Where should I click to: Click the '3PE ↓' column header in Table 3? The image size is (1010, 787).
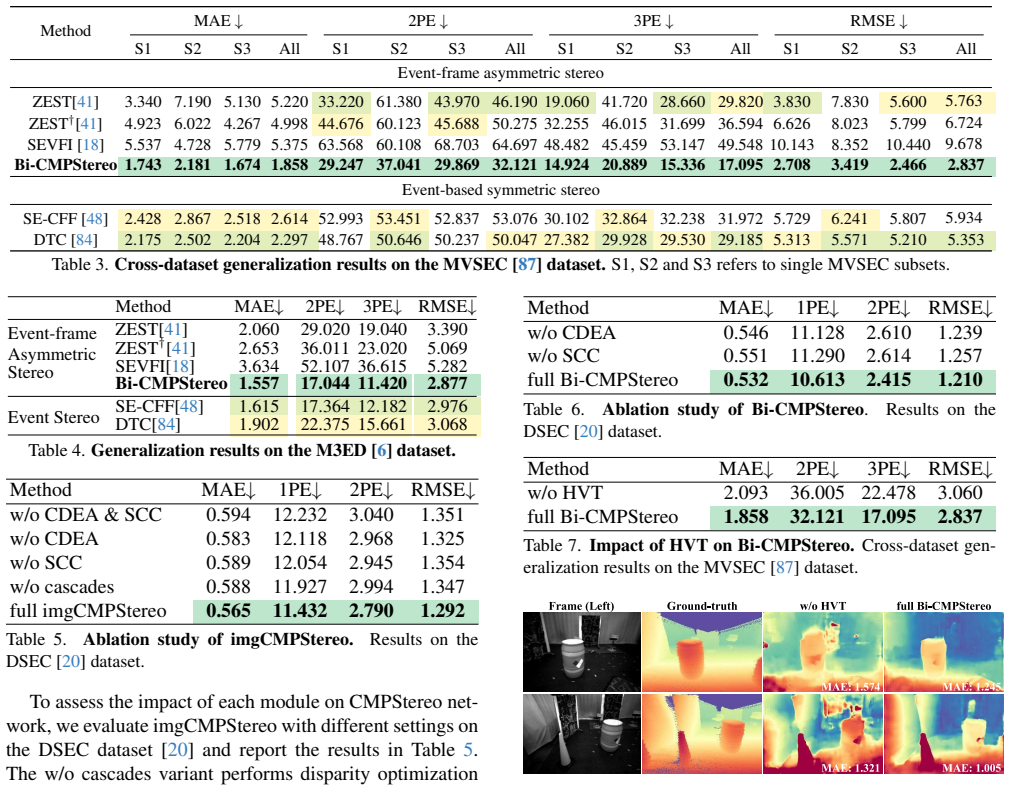pos(653,21)
